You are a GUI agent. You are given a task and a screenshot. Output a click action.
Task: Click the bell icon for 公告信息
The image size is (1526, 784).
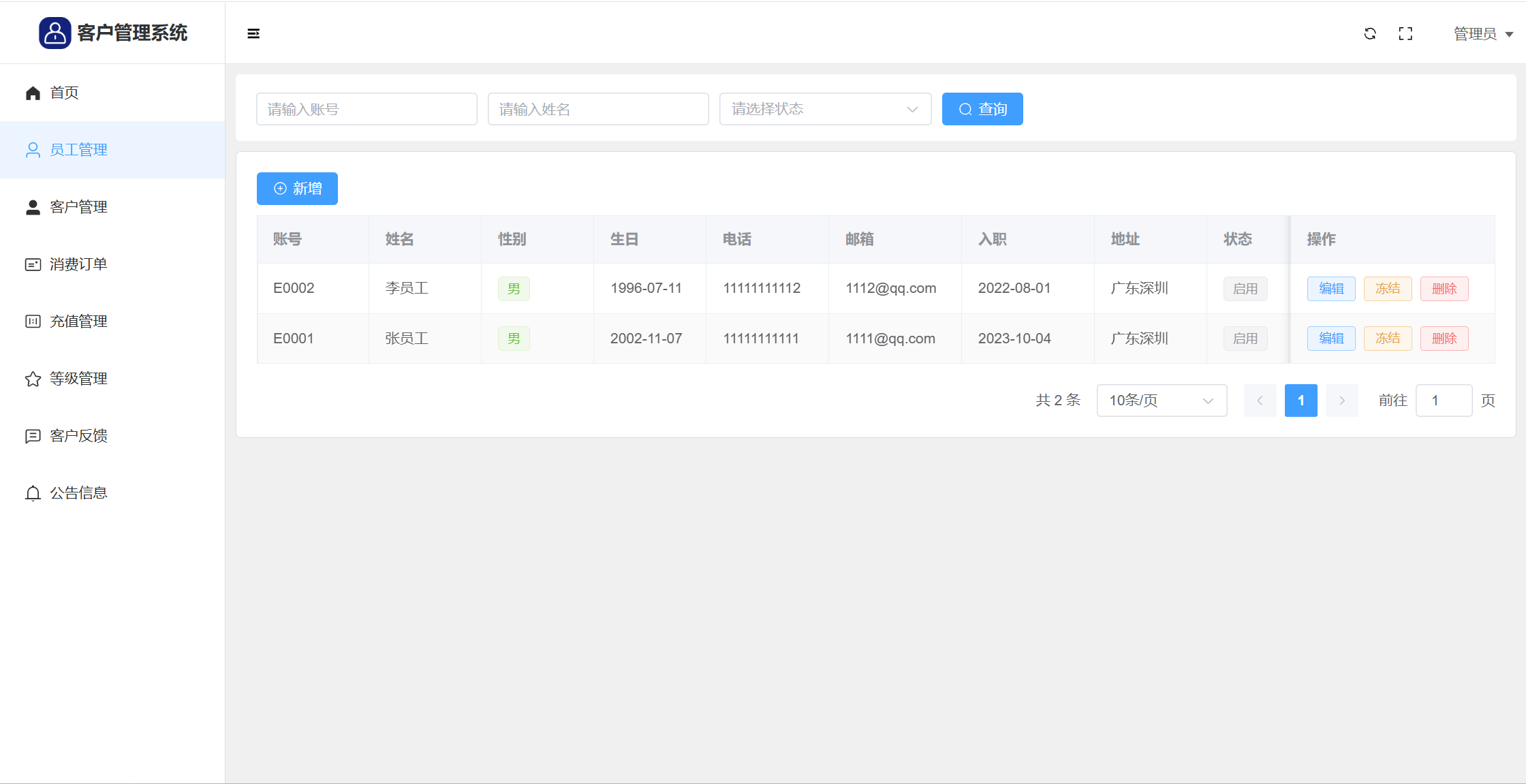(x=33, y=493)
